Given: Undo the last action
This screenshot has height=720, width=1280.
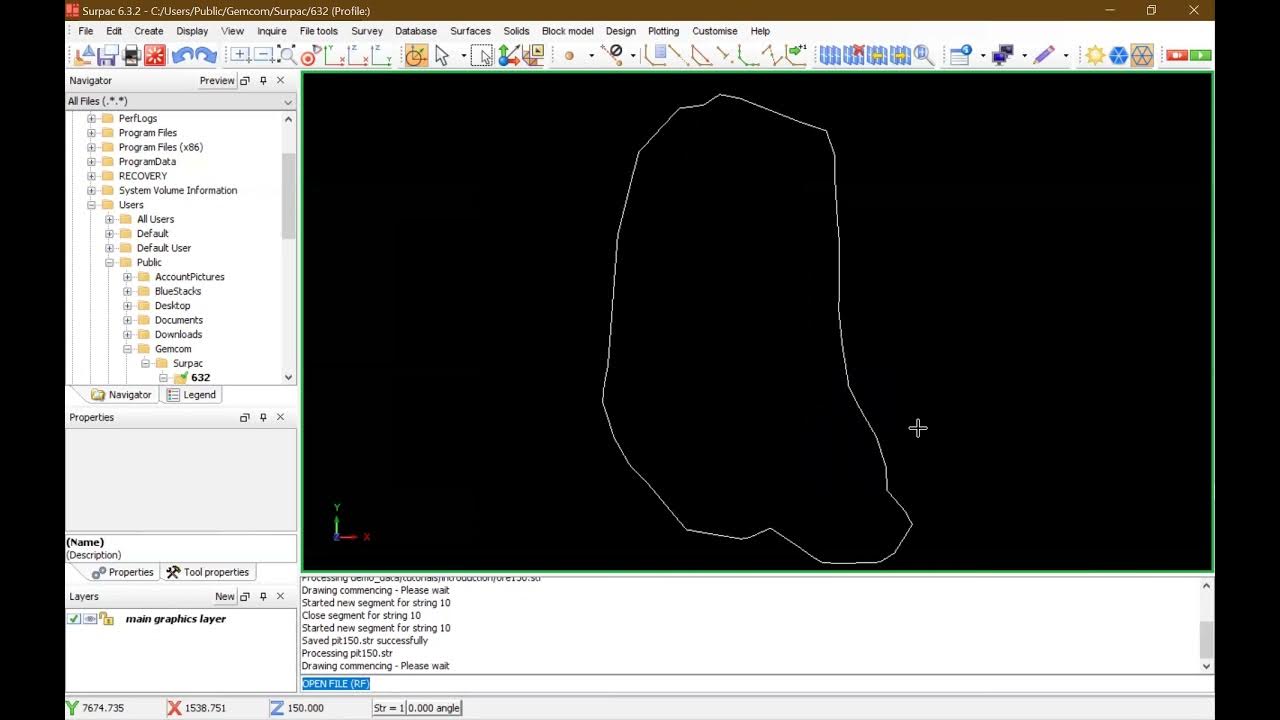Looking at the screenshot, I should pos(182,56).
